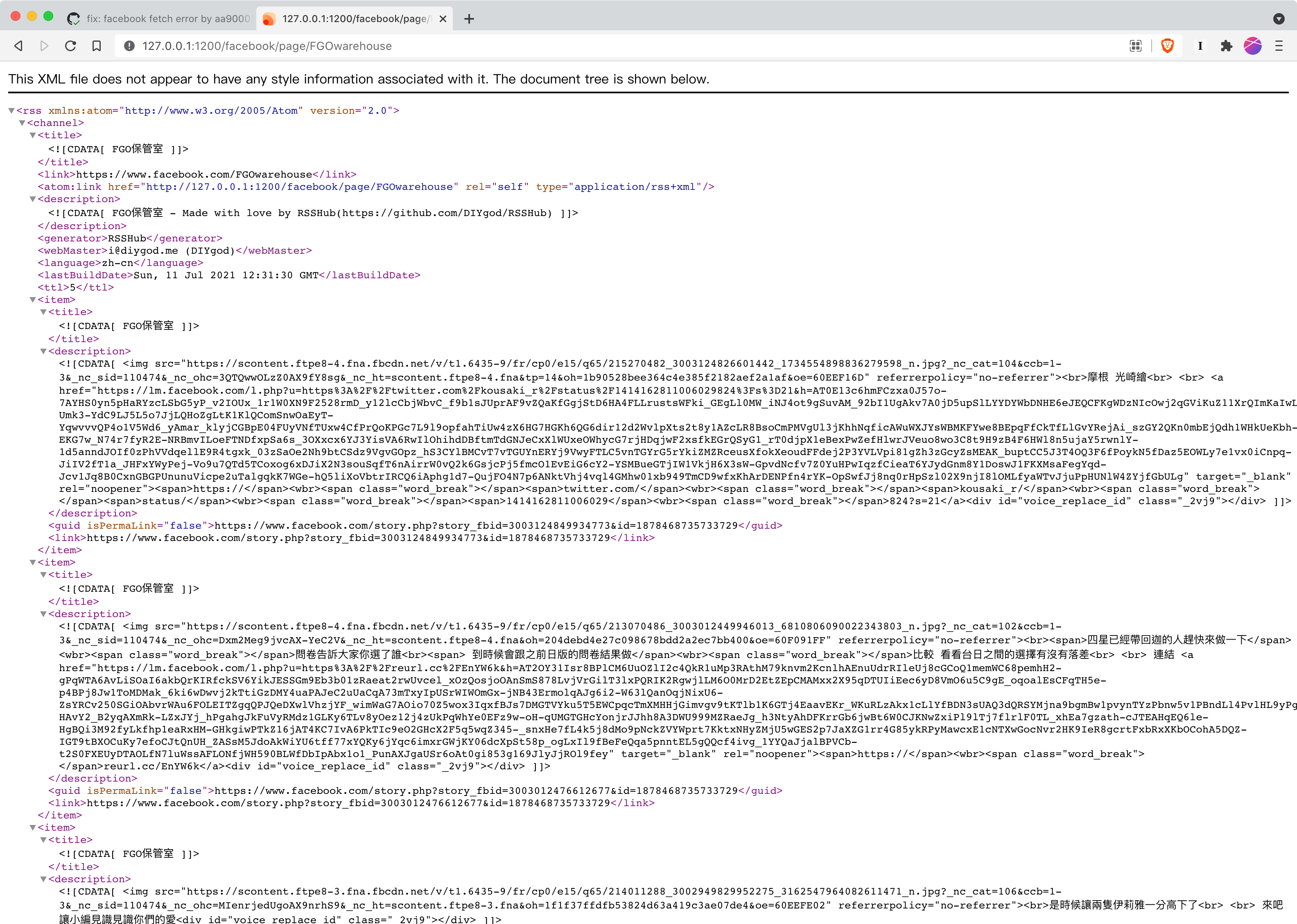This screenshot has height=924, width=1297.
Task: Collapse the rss root element
Action: [11, 110]
